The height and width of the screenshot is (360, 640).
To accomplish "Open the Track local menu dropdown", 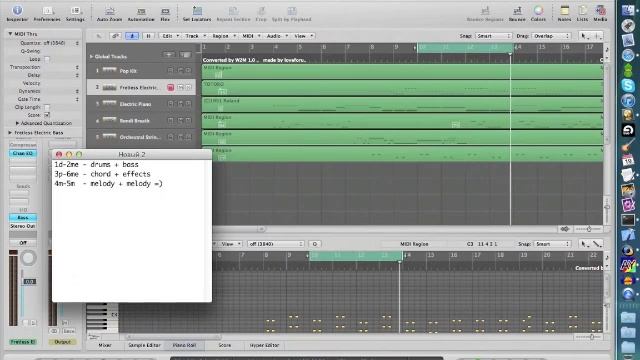I will [x=196, y=36].
